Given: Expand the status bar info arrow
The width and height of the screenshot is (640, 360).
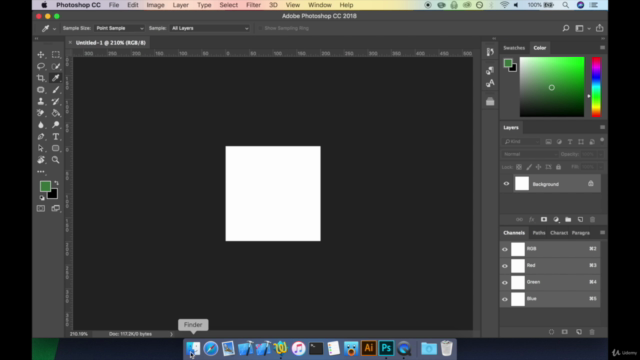Looking at the screenshot, I should click(171, 334).
